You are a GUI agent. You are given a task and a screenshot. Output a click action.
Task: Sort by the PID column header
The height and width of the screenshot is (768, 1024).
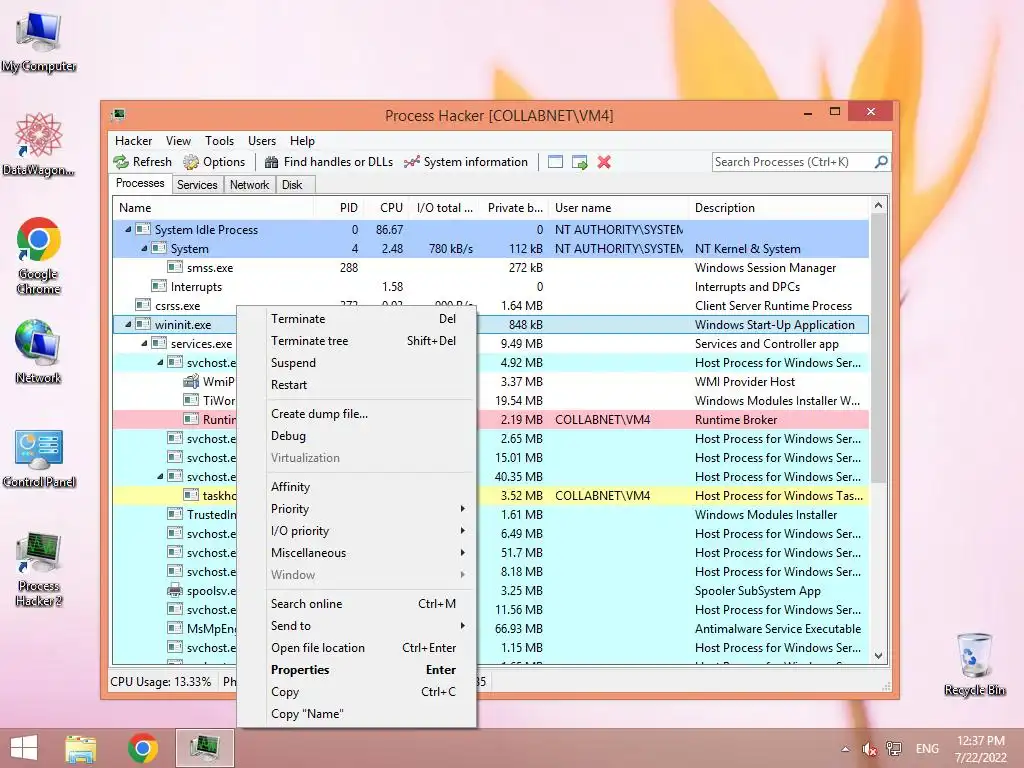click(x=340, y=208)
